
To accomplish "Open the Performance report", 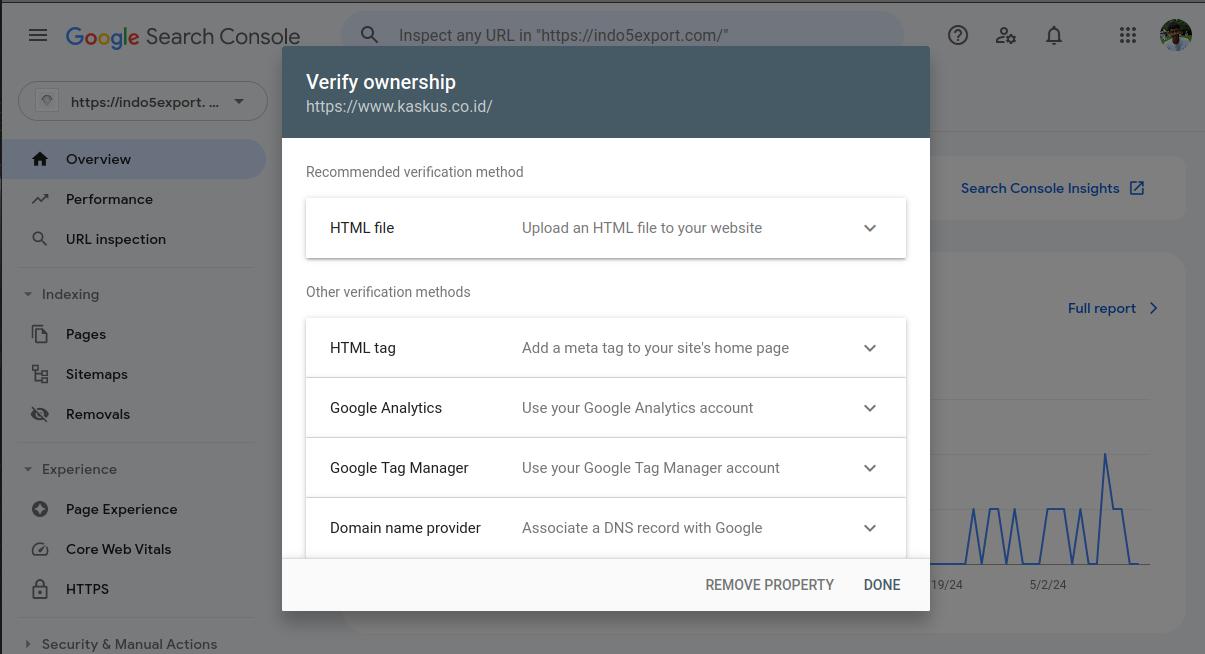I will [133, 199].
